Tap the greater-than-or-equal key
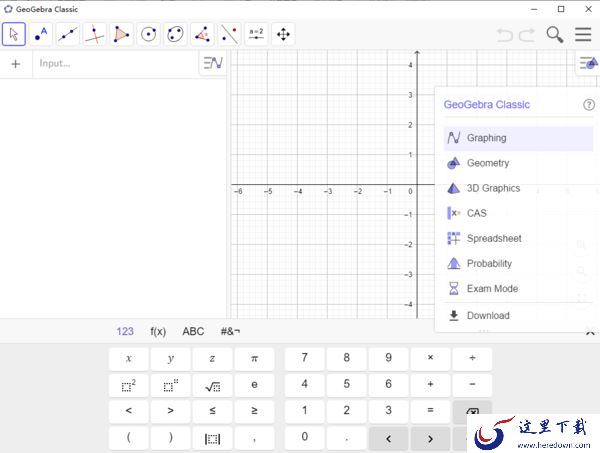The height and width of the screenshot is (453, 600). pyautogui.click(x=254, y=411)
